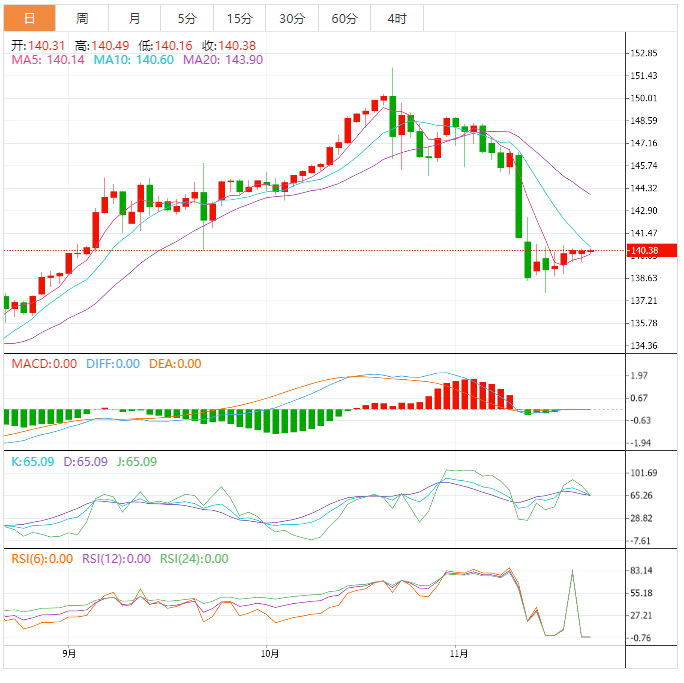
Task: Click the high price 高:140.49
Action: pos(102,46)
